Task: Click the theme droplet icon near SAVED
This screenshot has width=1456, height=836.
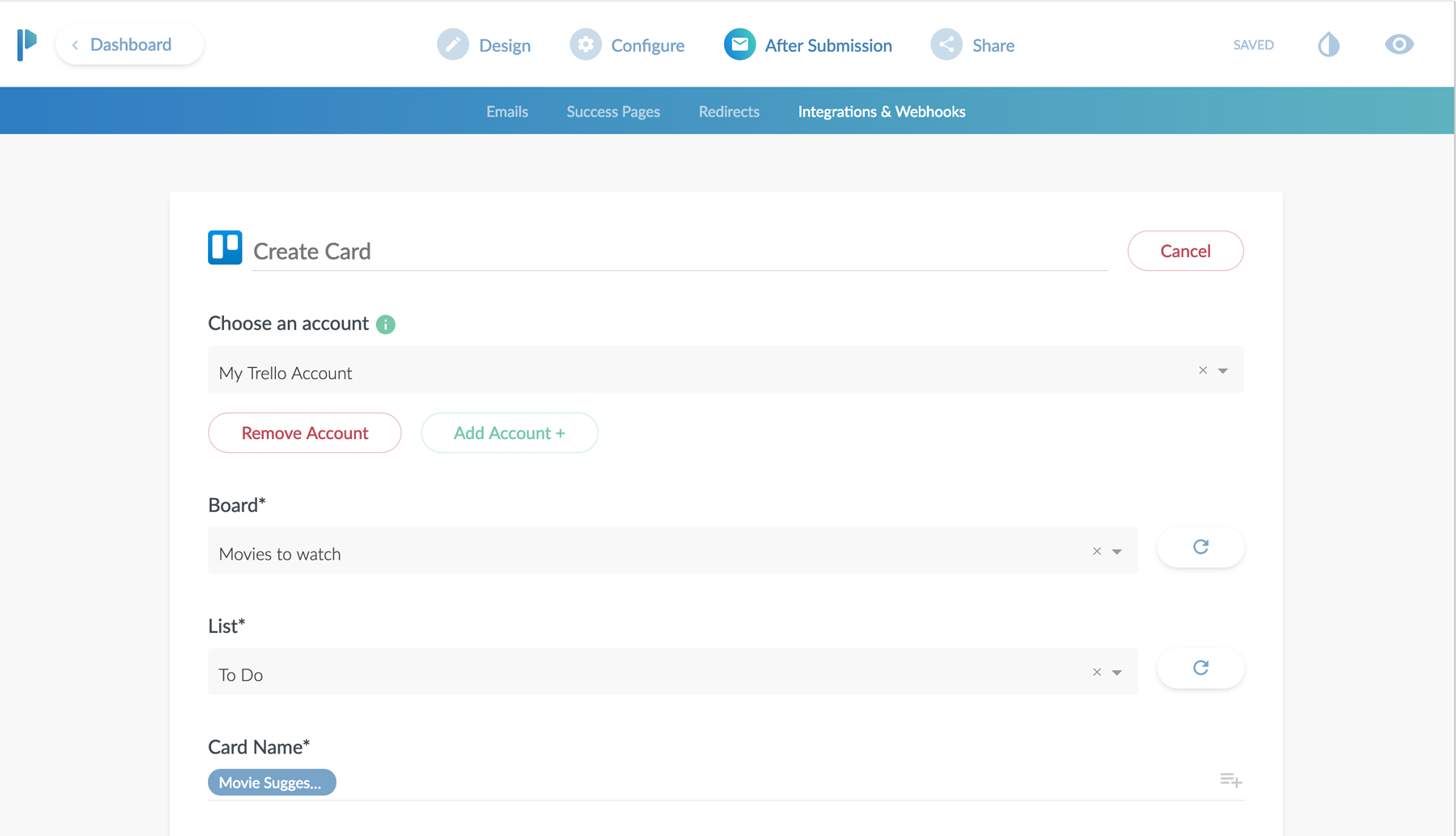Action: [x=1327, y=44]
